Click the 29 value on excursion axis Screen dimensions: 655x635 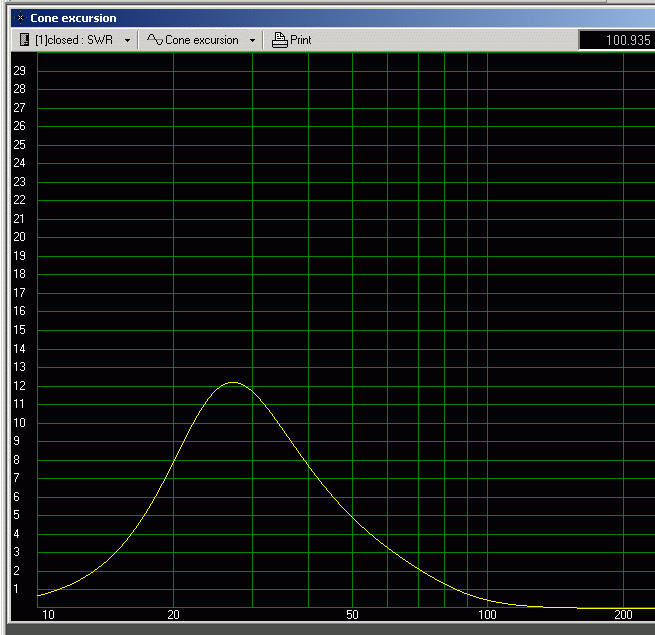pyautogui.click(x=19, y=71)
